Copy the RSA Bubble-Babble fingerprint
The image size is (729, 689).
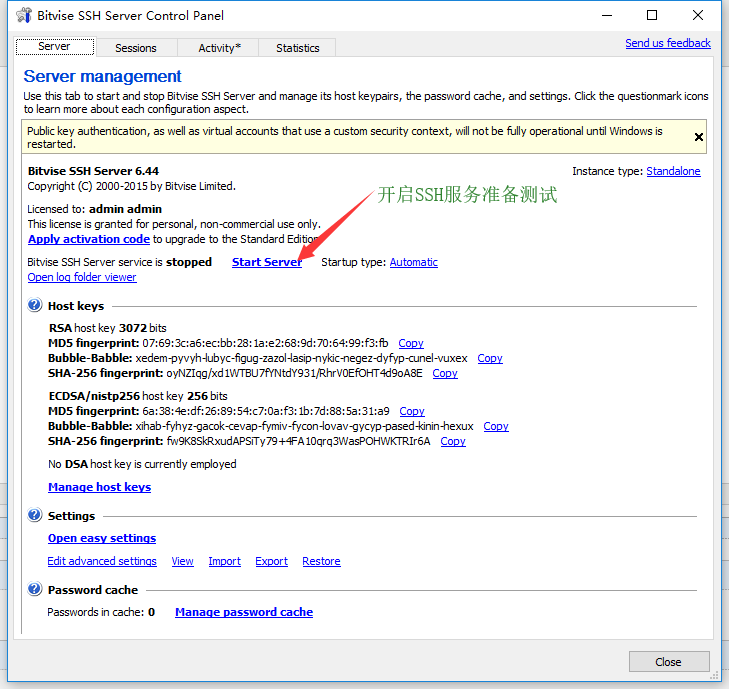pyautogui.click(x=490, y=358)
